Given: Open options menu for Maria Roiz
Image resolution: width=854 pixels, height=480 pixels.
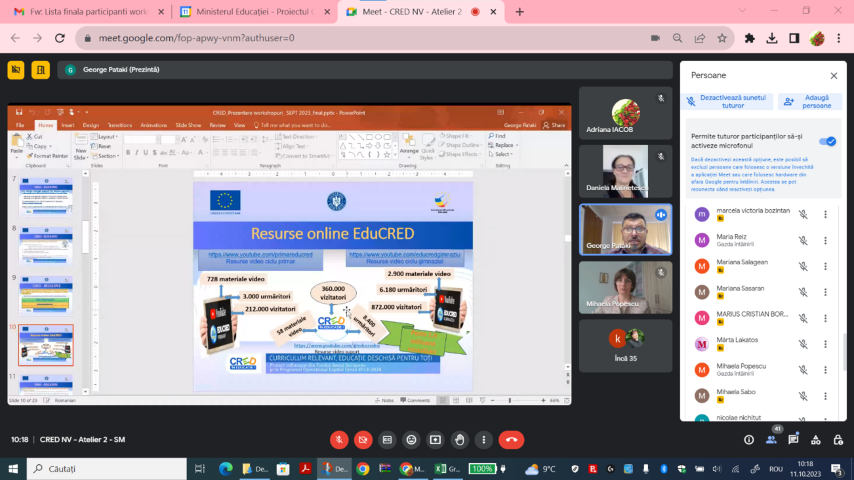Looking at the screenshot, I should click(825, 240).
